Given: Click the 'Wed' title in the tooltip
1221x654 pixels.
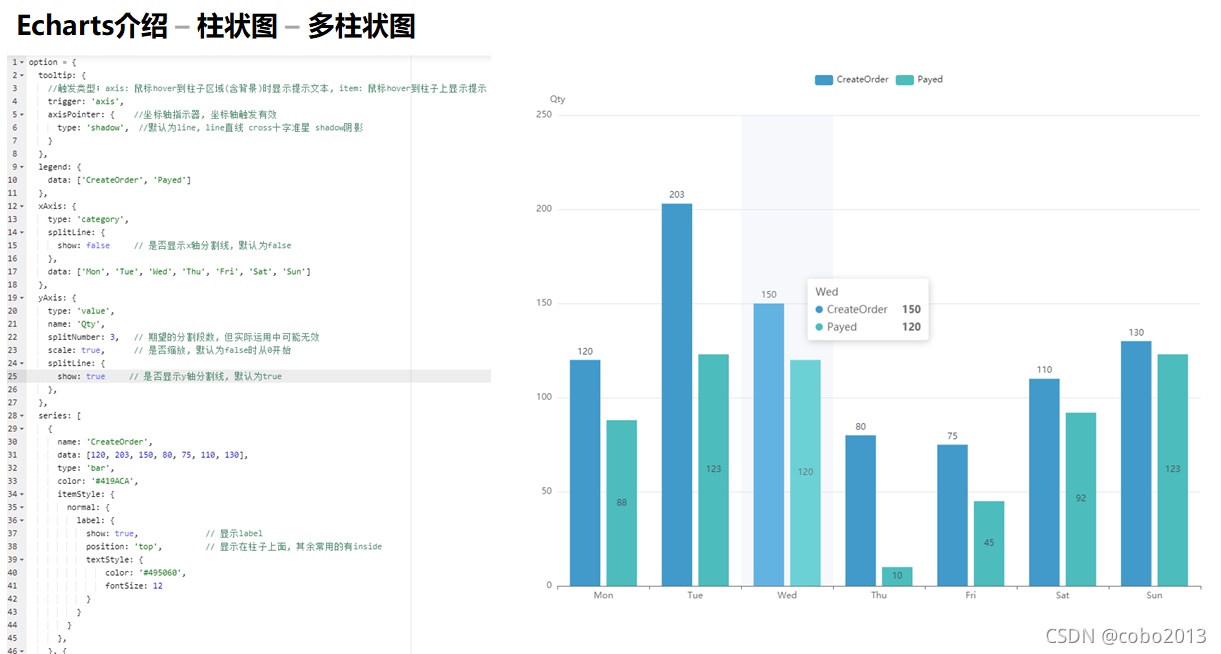Looking at the screenshot, I should click(x=827, y=292).
